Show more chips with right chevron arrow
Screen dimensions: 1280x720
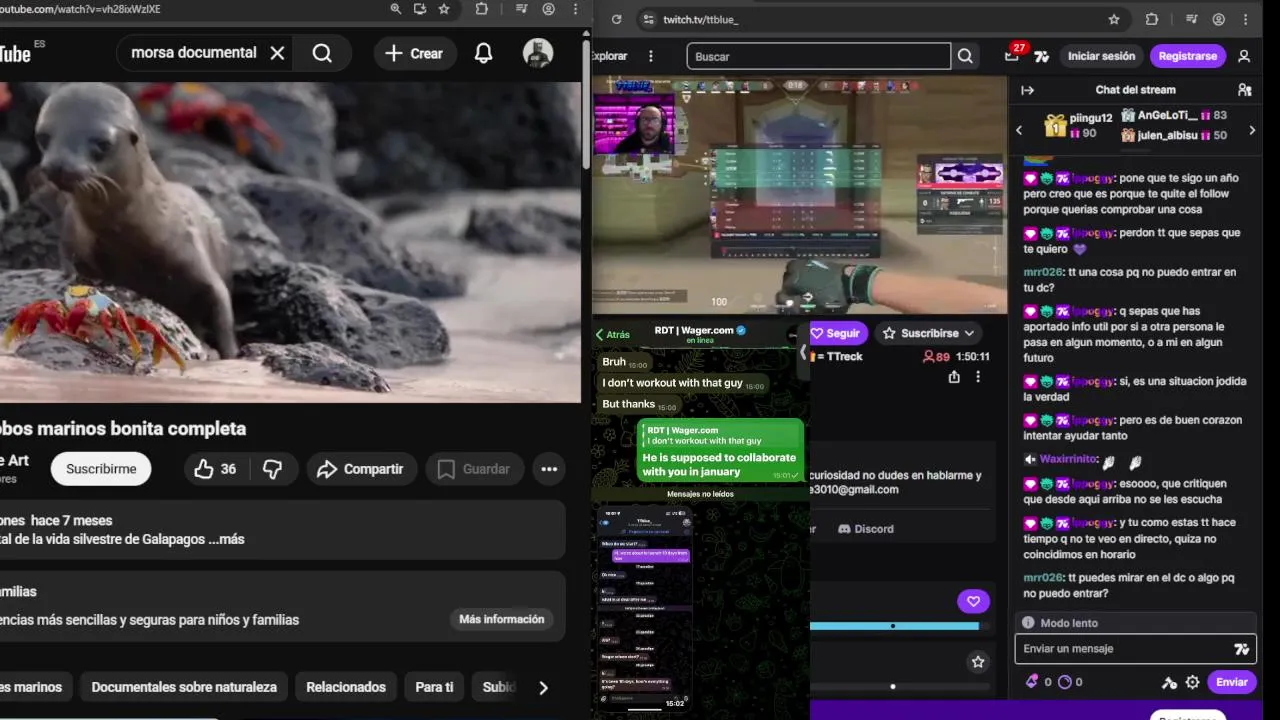pyautogui.click(x=543, y=687)
